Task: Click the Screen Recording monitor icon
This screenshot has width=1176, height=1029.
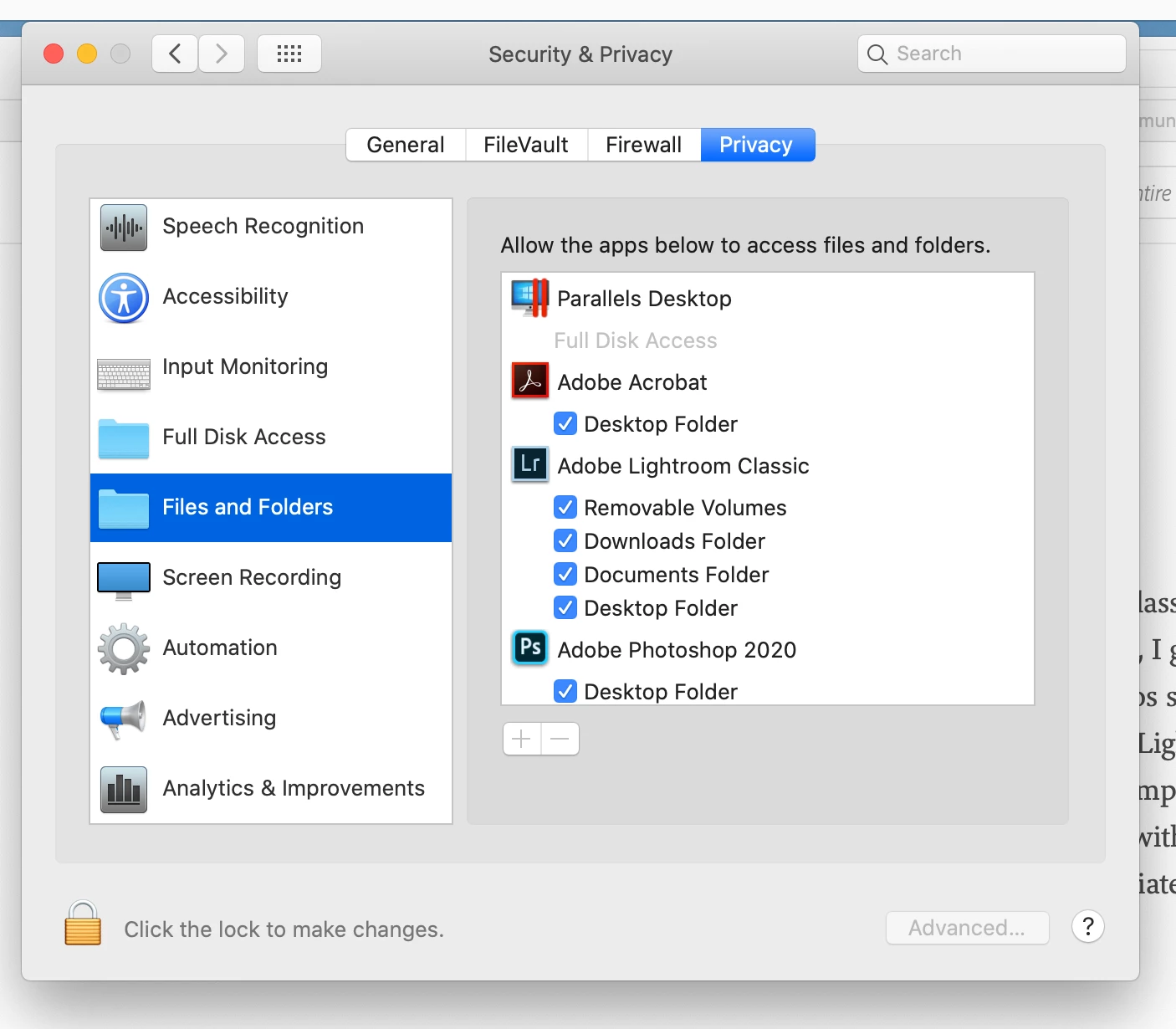Action: [124, 581]
